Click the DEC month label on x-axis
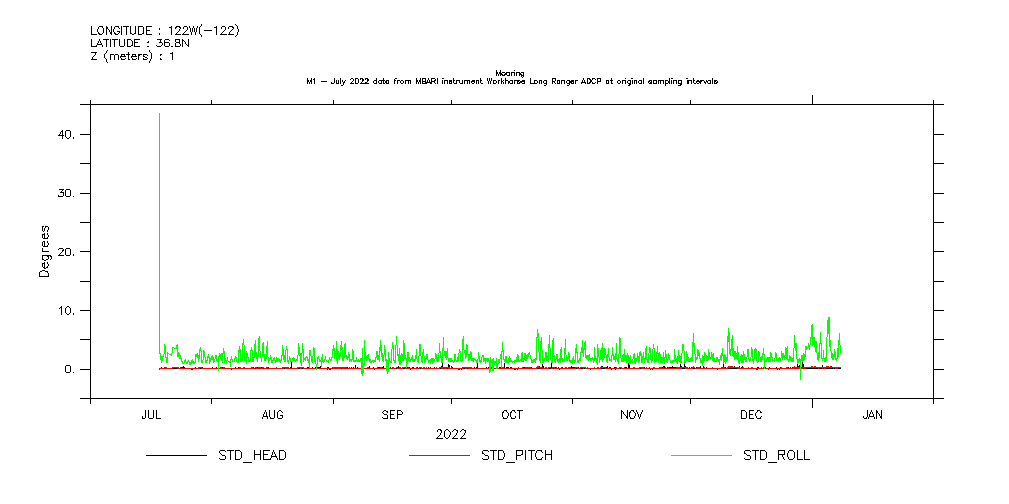The image size is (1009, 504). [751, 415]
